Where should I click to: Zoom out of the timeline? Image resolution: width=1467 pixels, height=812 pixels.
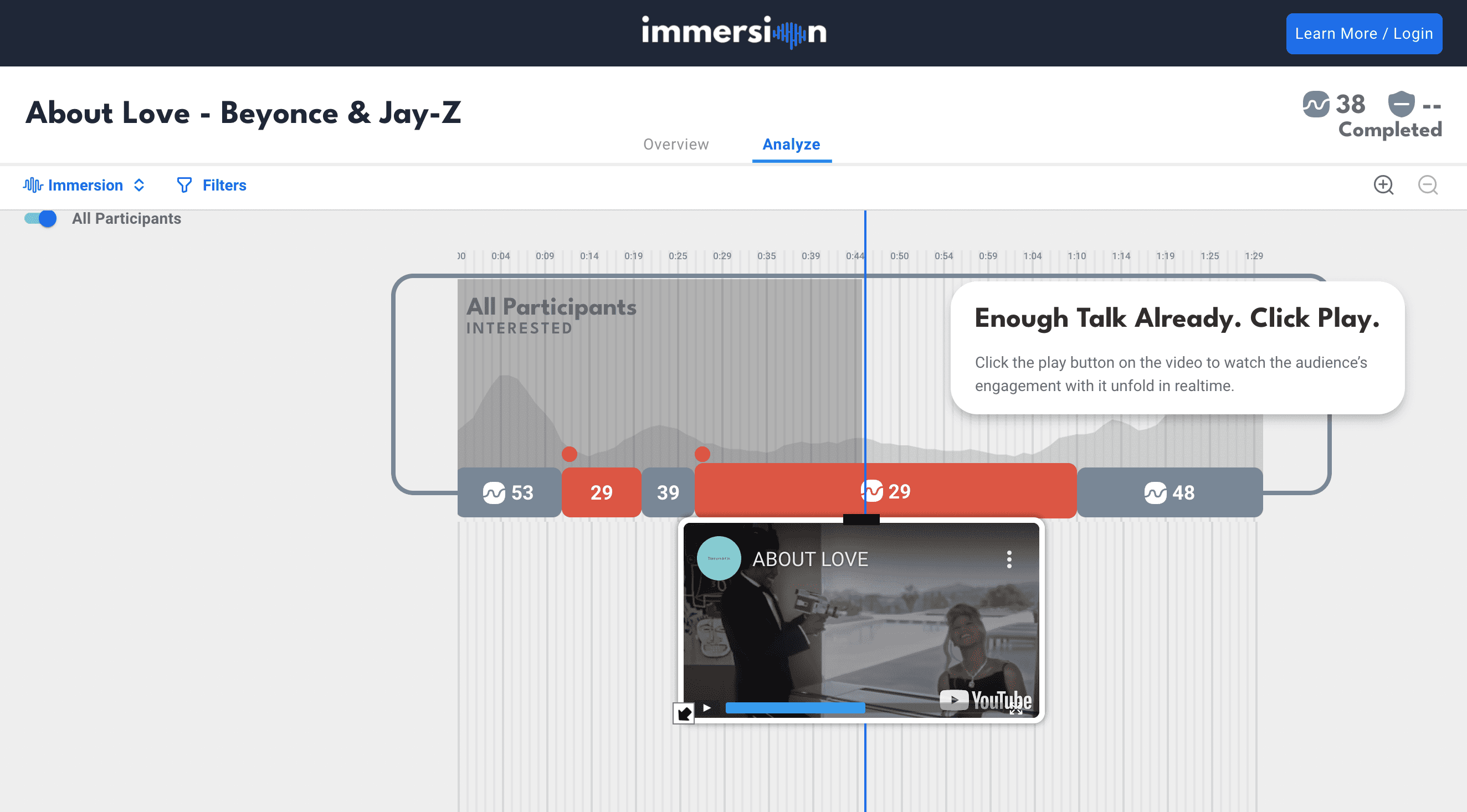pyautogui.click(x=1427, y=185)
